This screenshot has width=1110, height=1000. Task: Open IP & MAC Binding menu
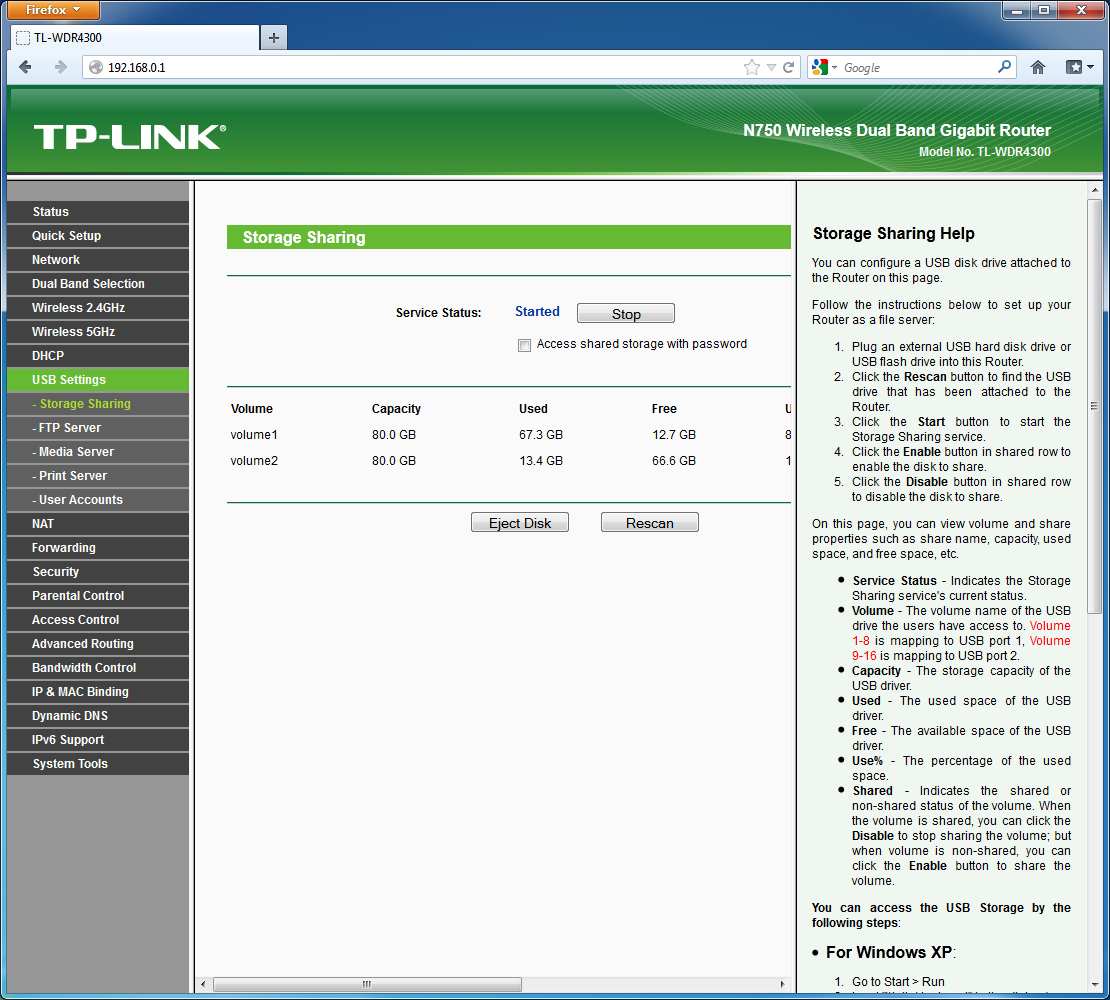click(x=98, y=693)
